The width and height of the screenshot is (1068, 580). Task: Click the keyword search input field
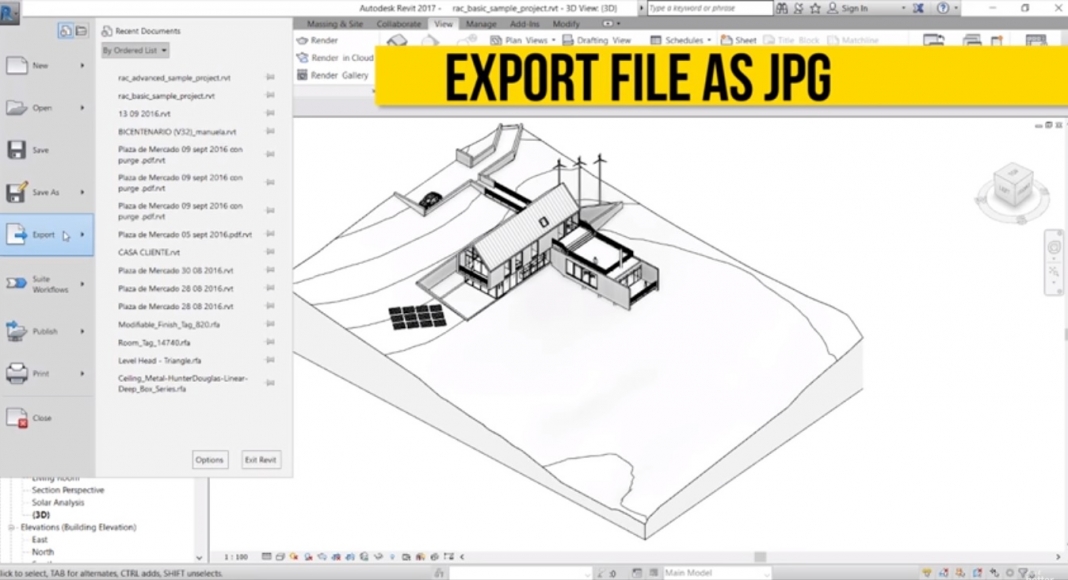[708, 8]
